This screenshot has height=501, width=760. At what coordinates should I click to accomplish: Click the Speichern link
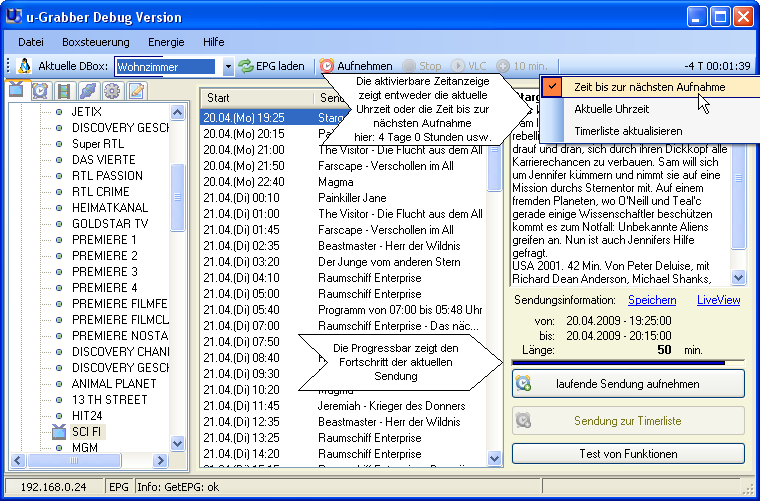tap(651, 300)
